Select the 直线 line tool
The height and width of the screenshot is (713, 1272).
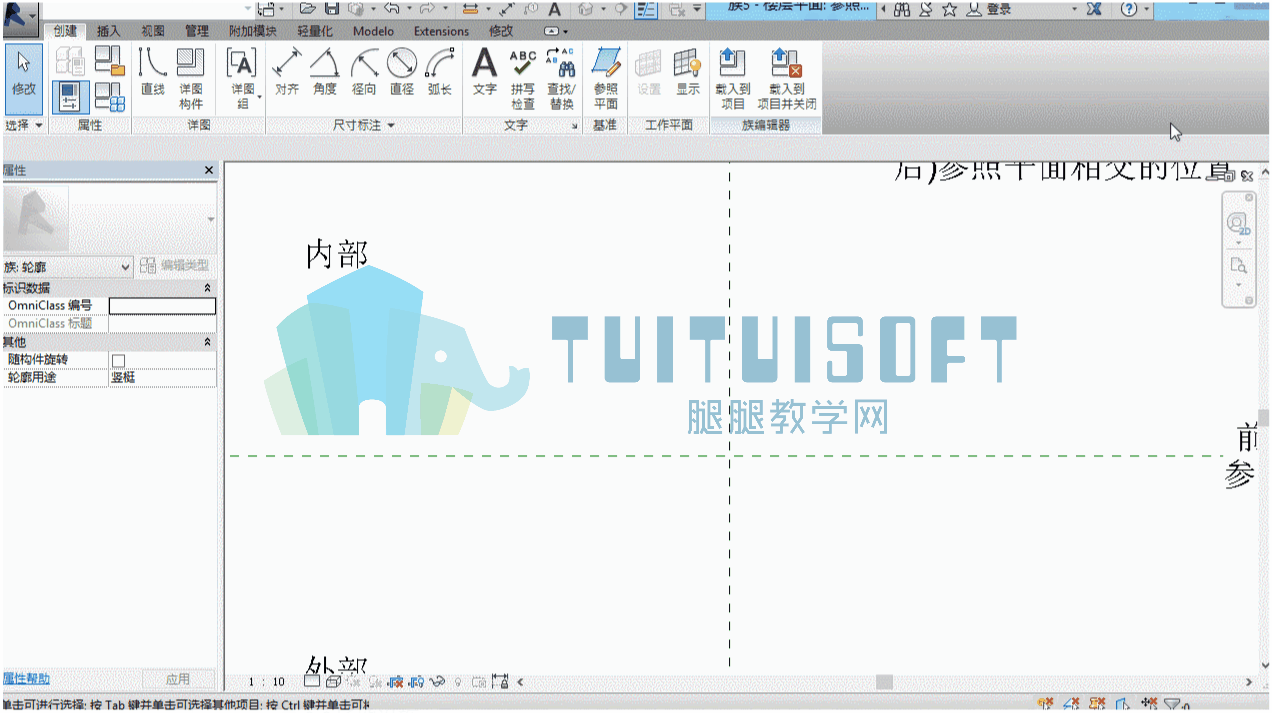[x=152, y=72]
